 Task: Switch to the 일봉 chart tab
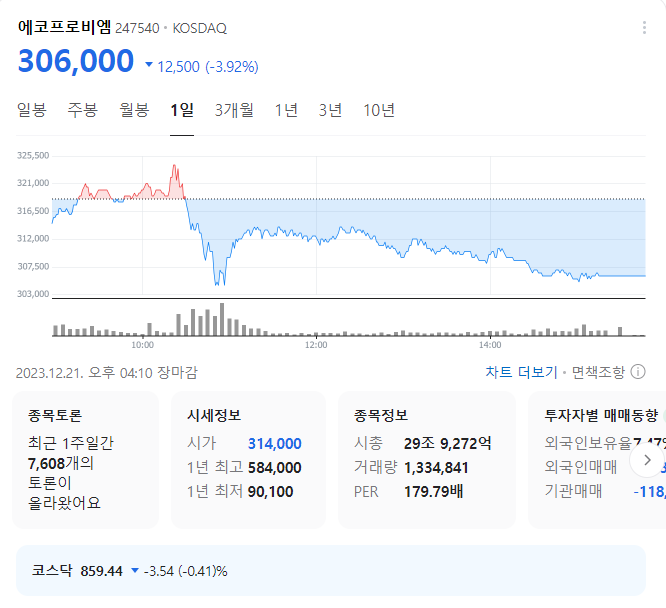31,110
